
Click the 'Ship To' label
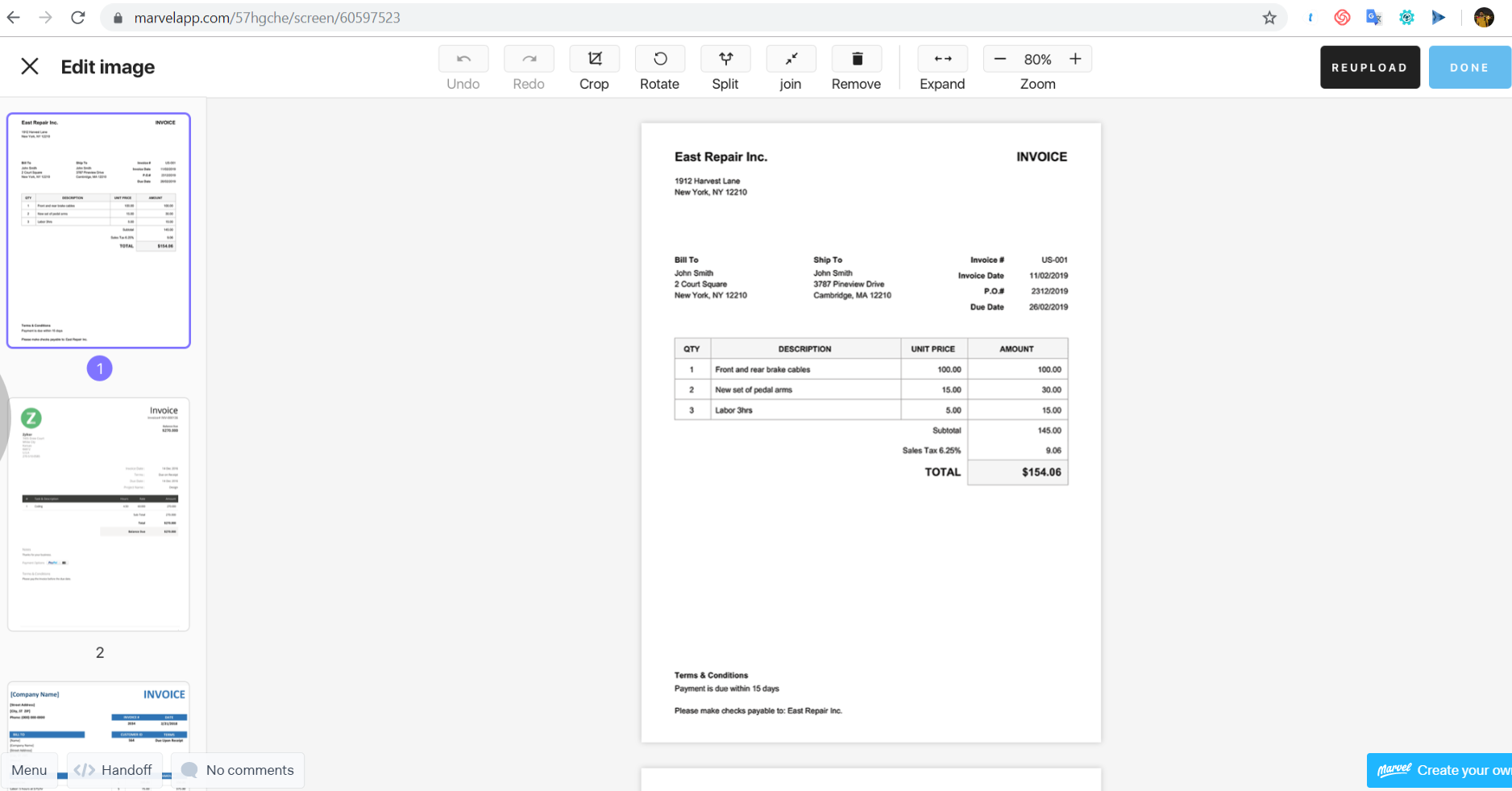[828, 260]
